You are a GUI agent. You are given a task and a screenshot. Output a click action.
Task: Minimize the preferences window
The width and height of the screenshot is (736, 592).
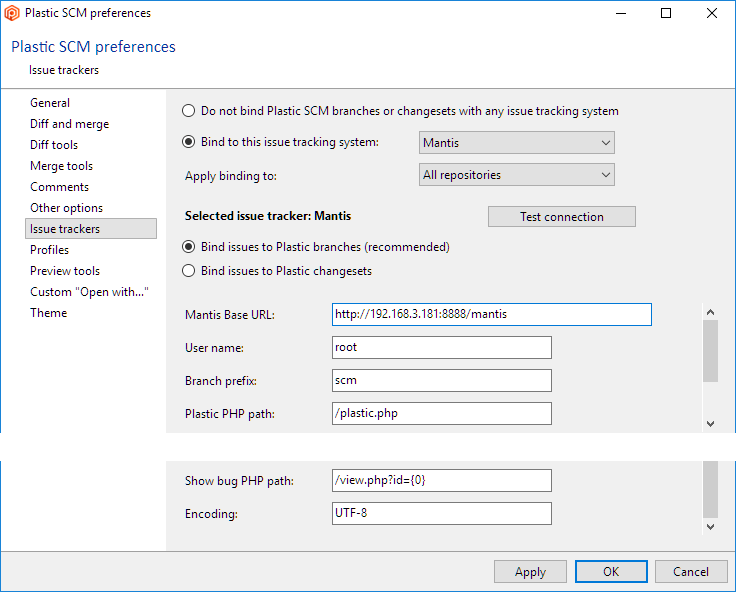click(x=621, y=13)
